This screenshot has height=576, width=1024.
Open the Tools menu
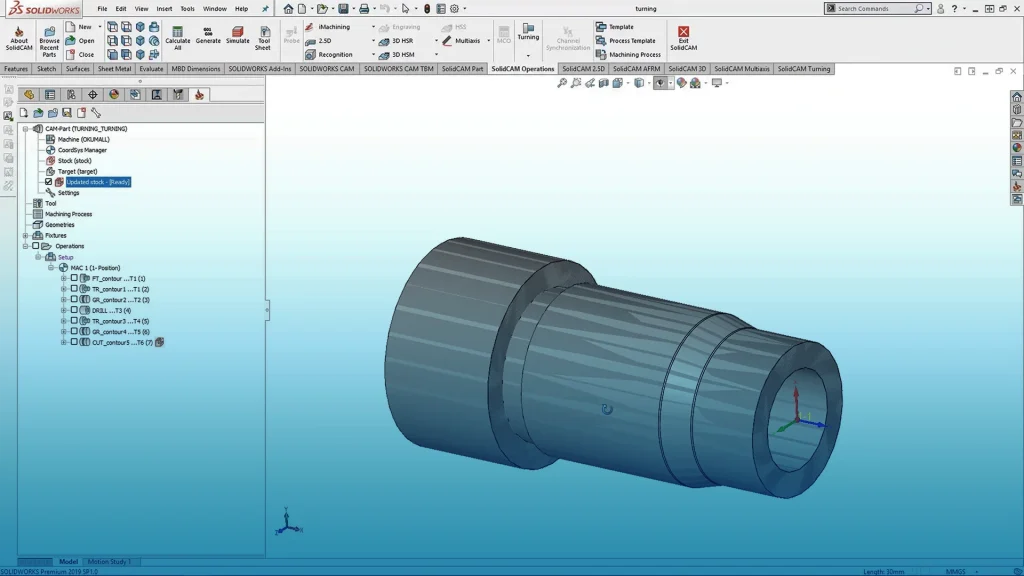coord(186,7)
